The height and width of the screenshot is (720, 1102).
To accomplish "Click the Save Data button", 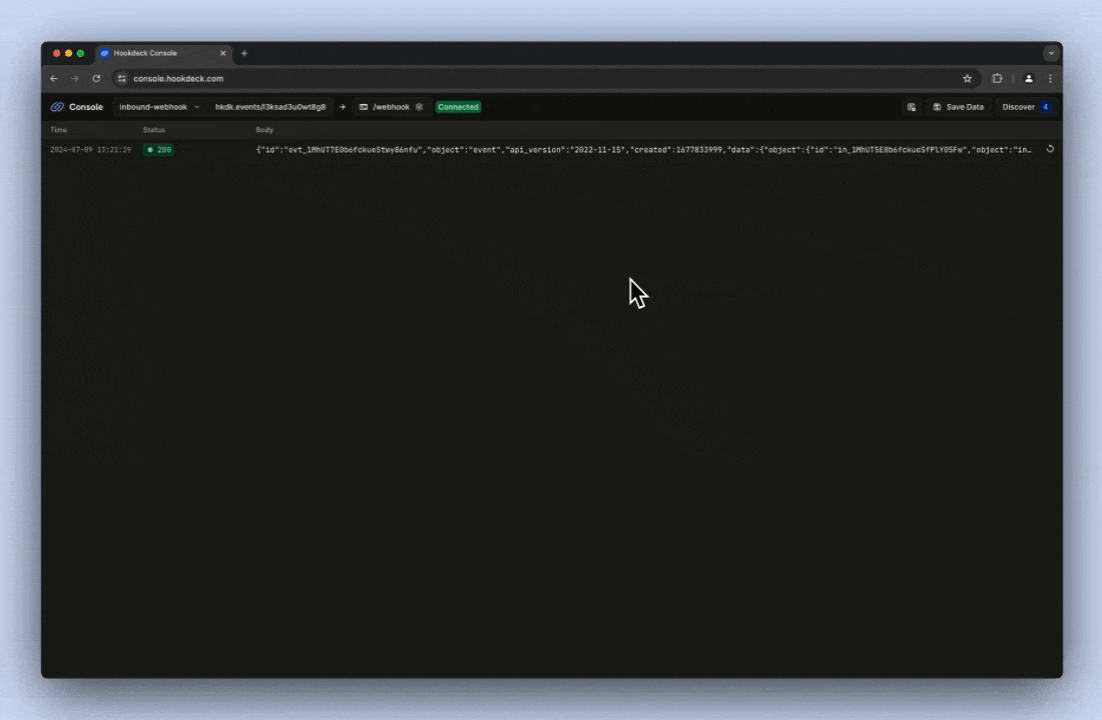I will 958,107.
